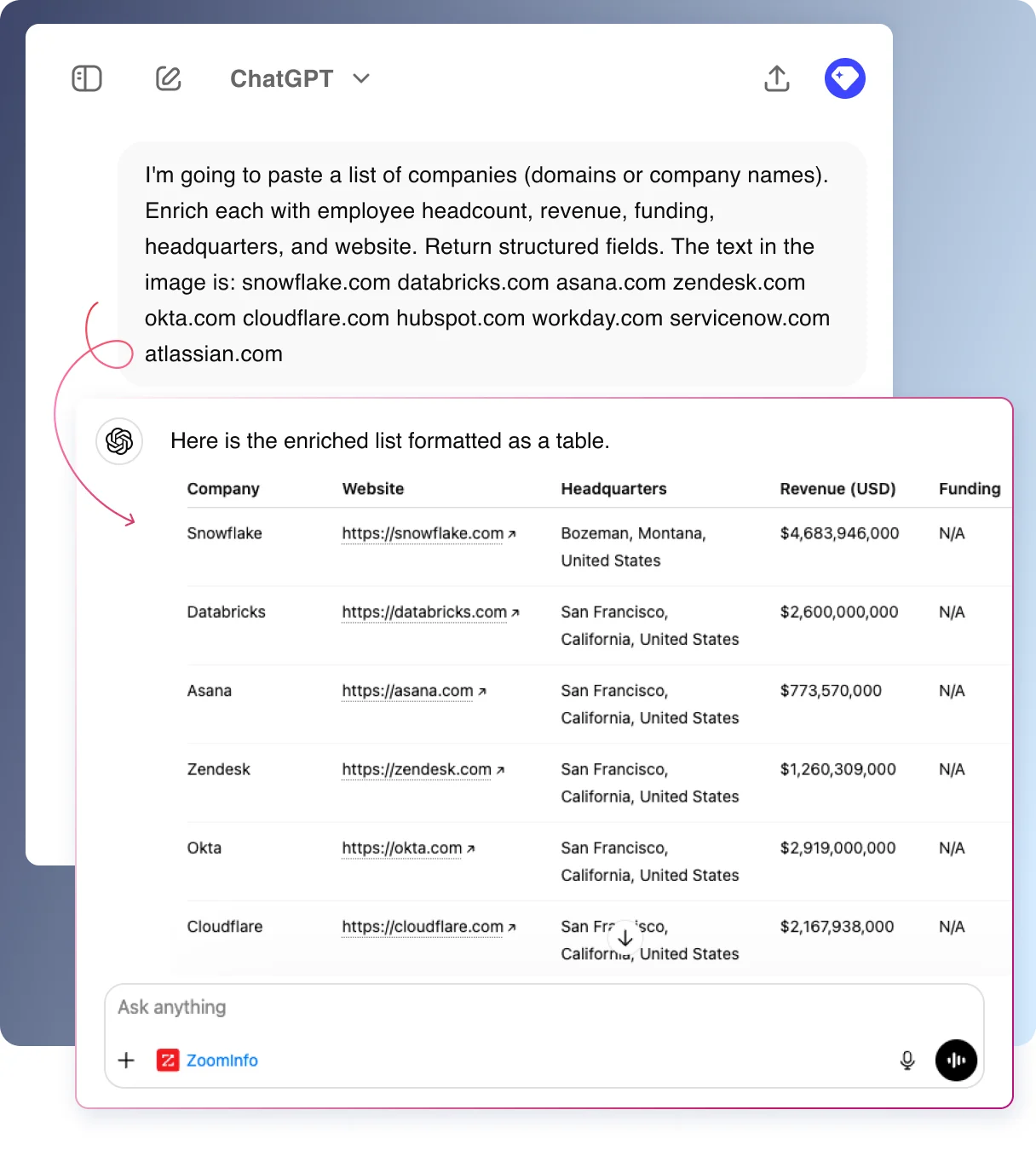The width and height of the screenshot is (1036, 1150).
Task: Select the Snowflake company cell
Action: [x=224, y=533]
